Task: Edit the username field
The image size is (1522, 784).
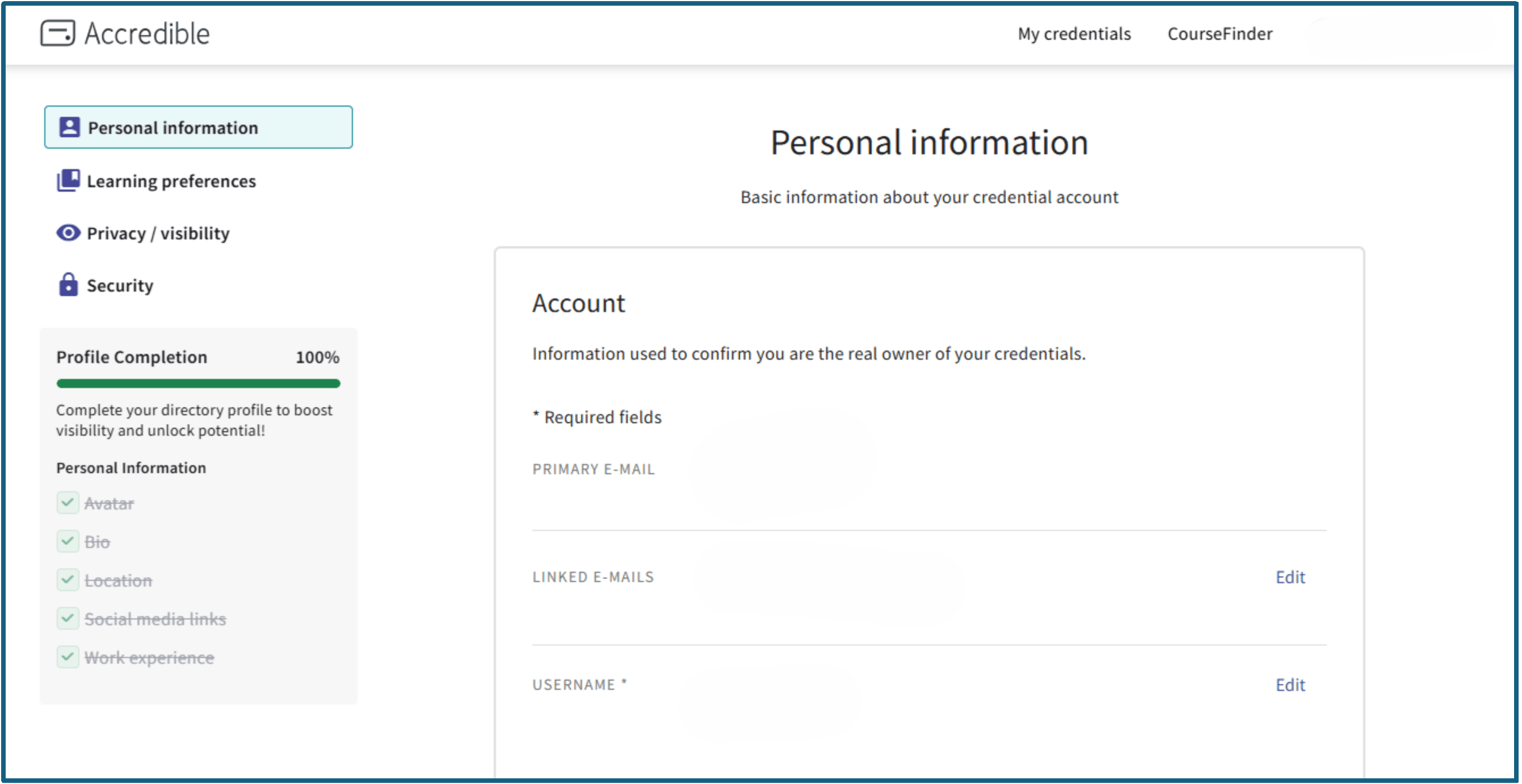Action: (1290, 685)
